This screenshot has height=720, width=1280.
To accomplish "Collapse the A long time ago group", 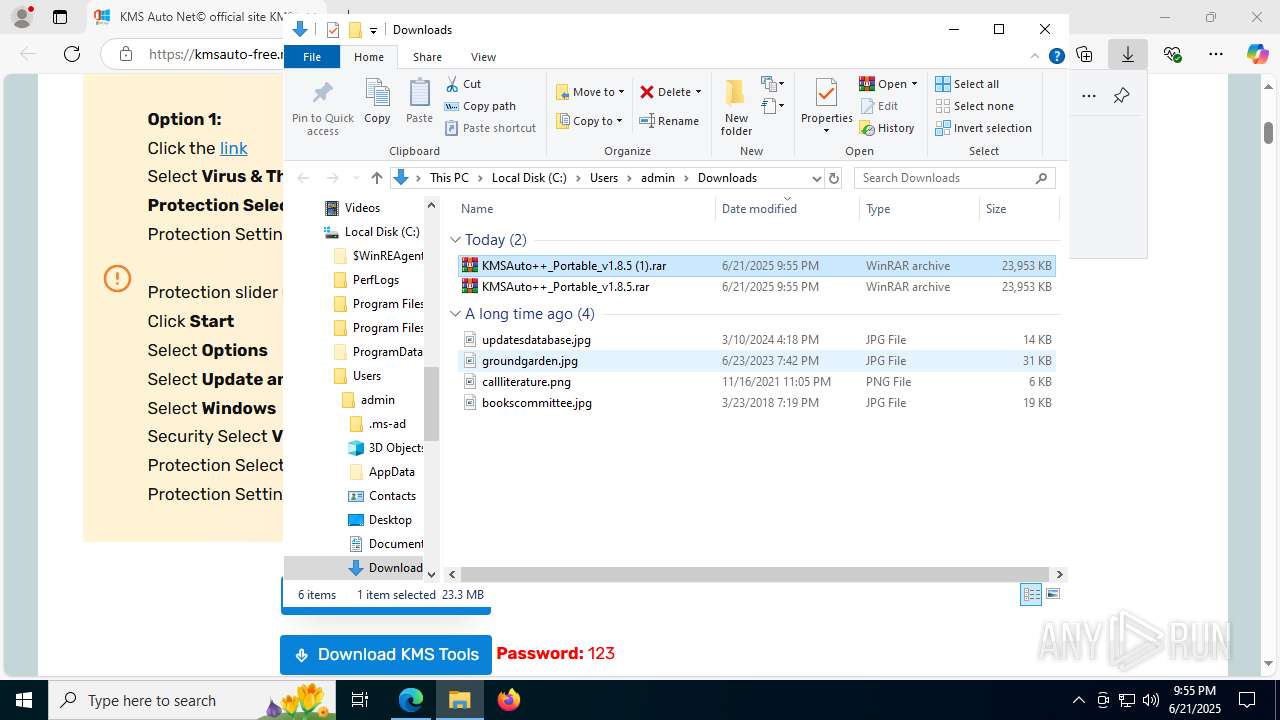I will [x=455, y=314].
